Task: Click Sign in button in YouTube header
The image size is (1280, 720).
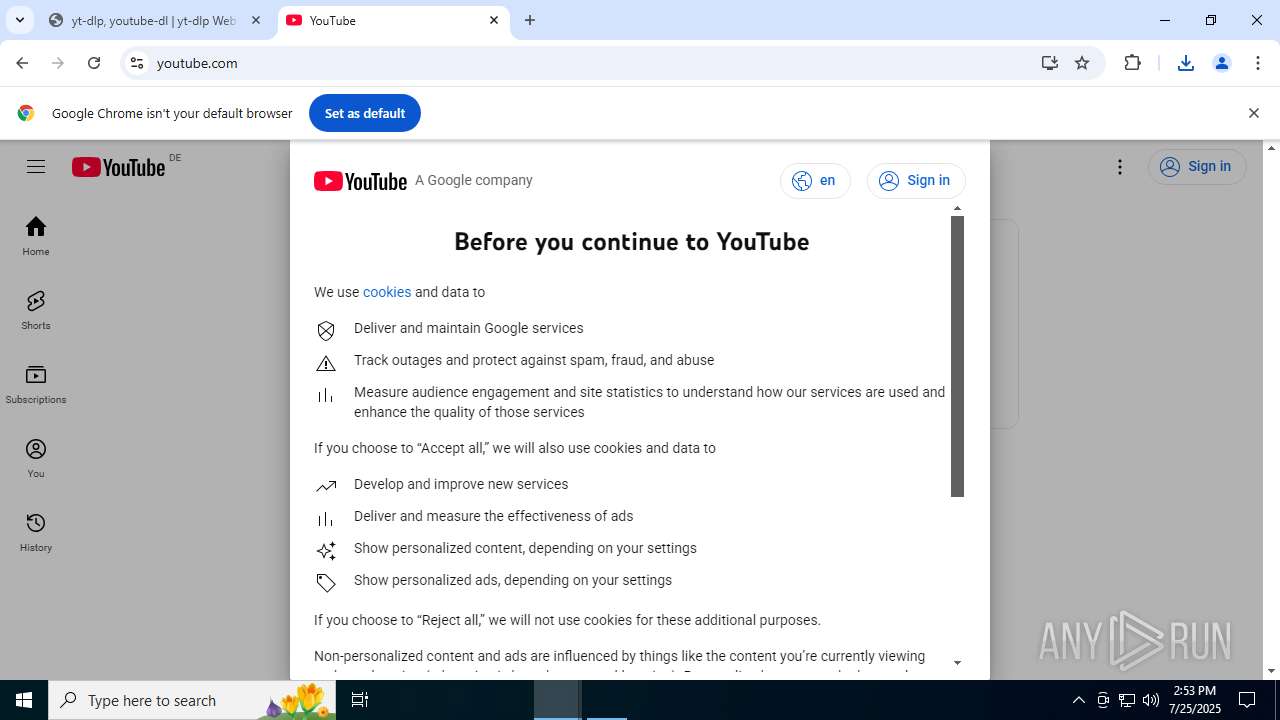Action: coord(1197,167)
